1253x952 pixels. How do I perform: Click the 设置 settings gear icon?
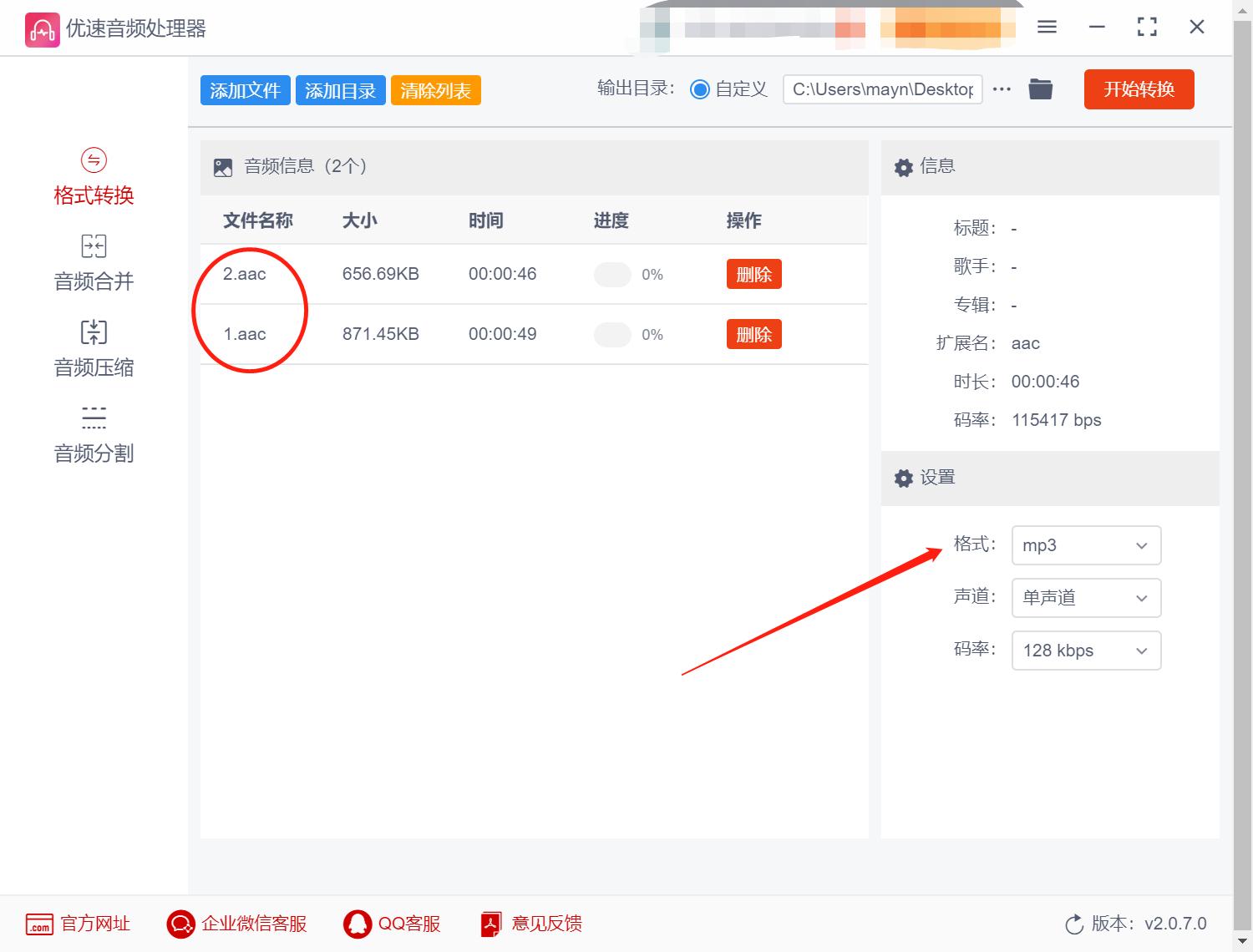903,478
